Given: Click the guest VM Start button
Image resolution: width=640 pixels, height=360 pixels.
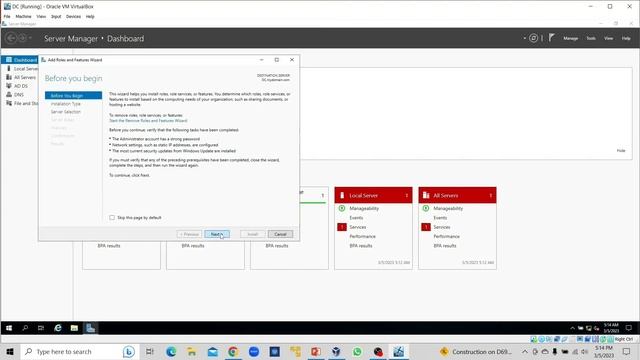Looking at the screenshot, I should (9, 328).
